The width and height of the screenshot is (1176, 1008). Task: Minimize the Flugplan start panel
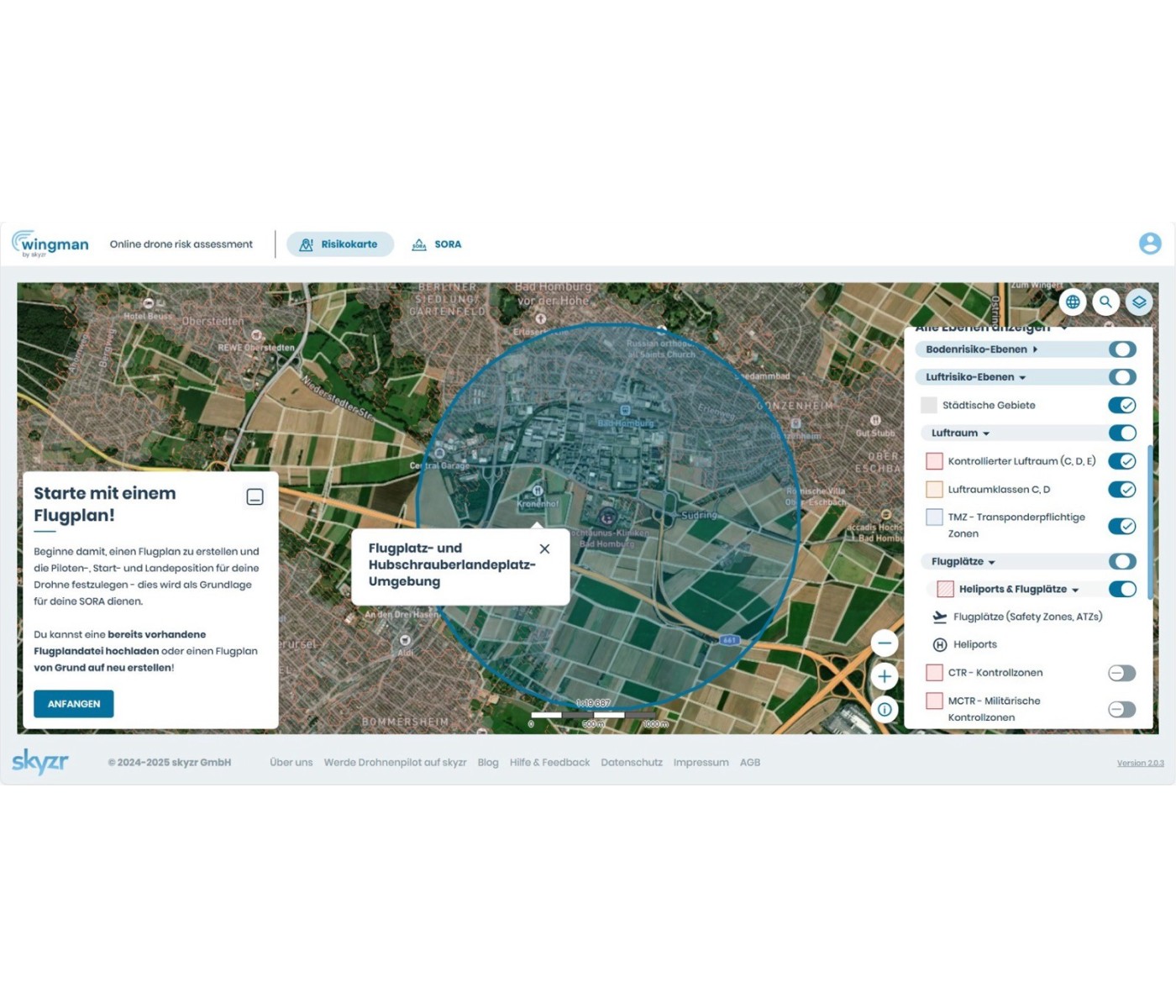[x=255, y=497]
